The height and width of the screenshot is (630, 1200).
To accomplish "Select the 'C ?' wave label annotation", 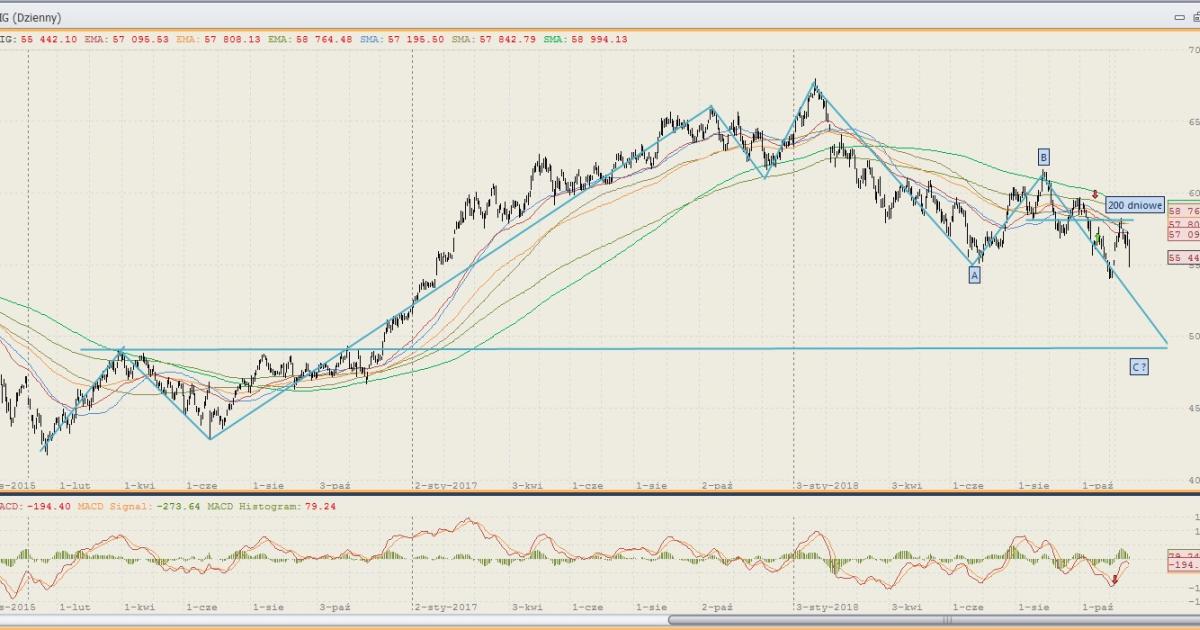I will tap(1139, 367).
